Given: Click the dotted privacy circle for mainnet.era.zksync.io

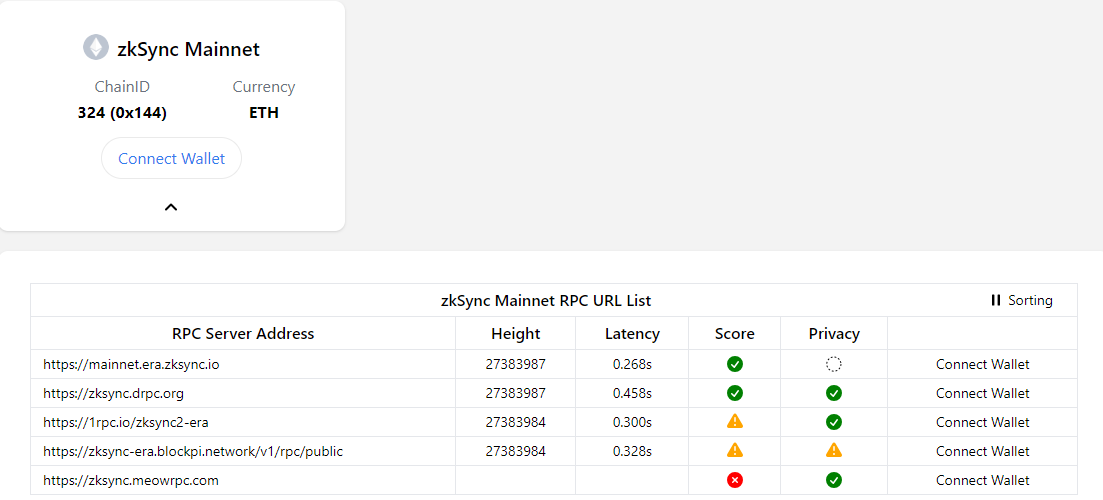Looking at the screenshot, I should pyautogui.click(x=834, y=364).
